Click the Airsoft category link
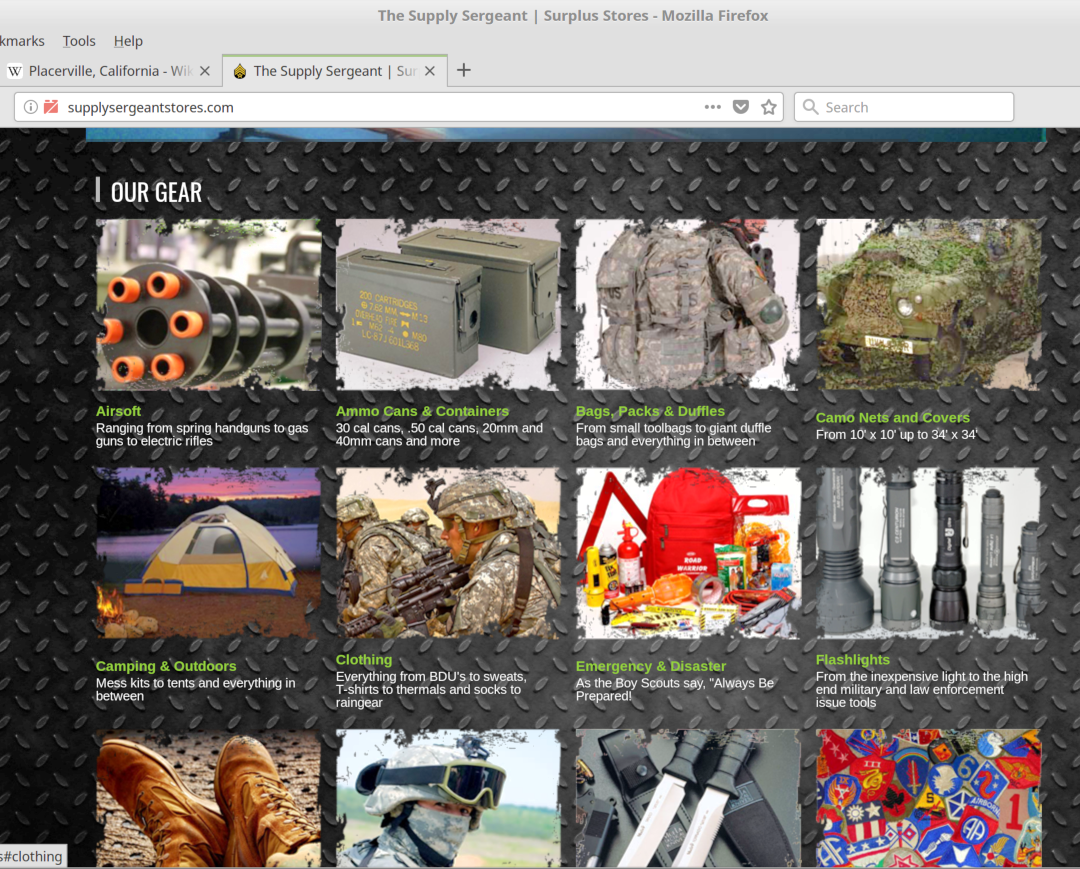This screenshot has width=1080, height=869. click(118, 411)
